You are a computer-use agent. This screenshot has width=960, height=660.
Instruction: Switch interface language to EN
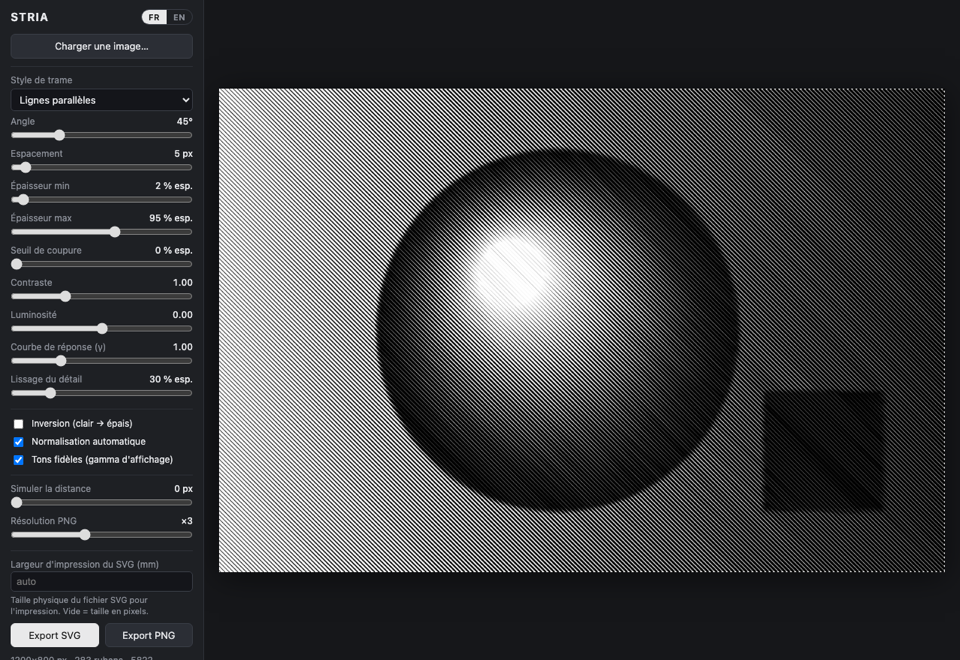tap(179, 17)
